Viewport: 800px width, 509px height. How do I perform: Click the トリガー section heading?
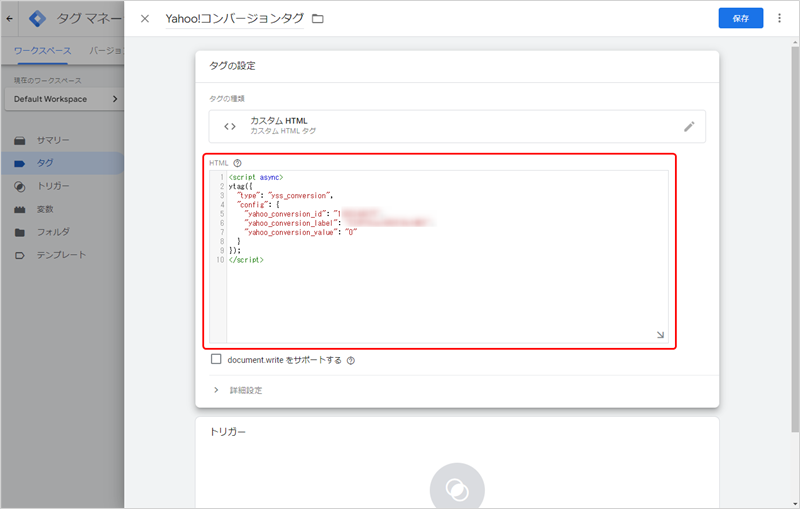coord(228,432)
